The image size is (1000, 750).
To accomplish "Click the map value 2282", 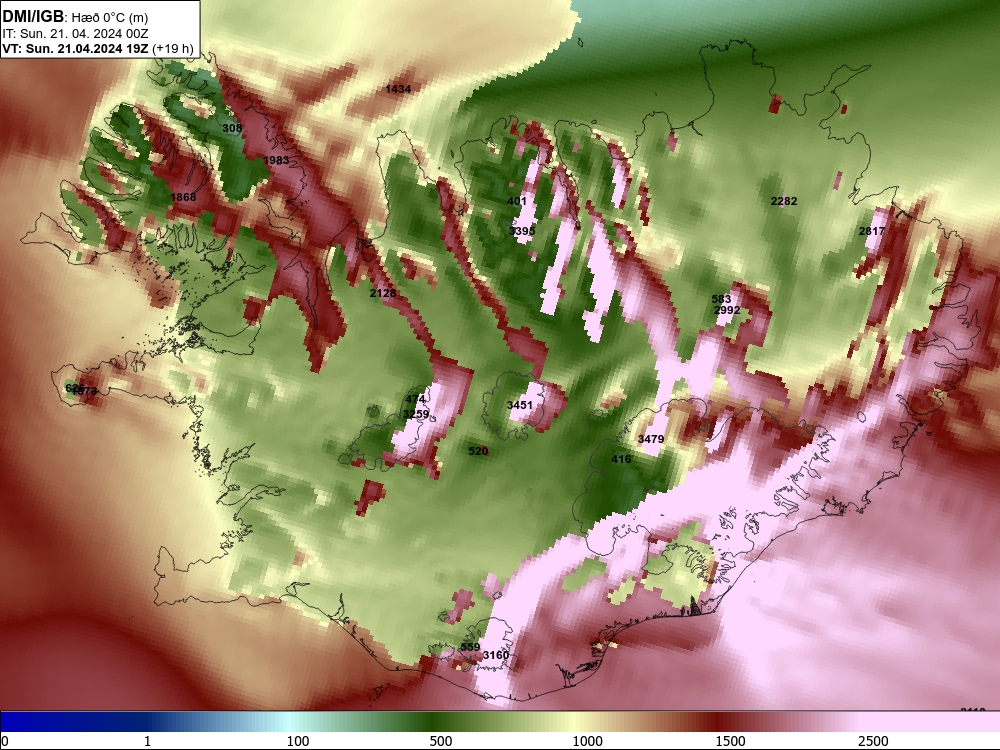I will click(784, 201).
